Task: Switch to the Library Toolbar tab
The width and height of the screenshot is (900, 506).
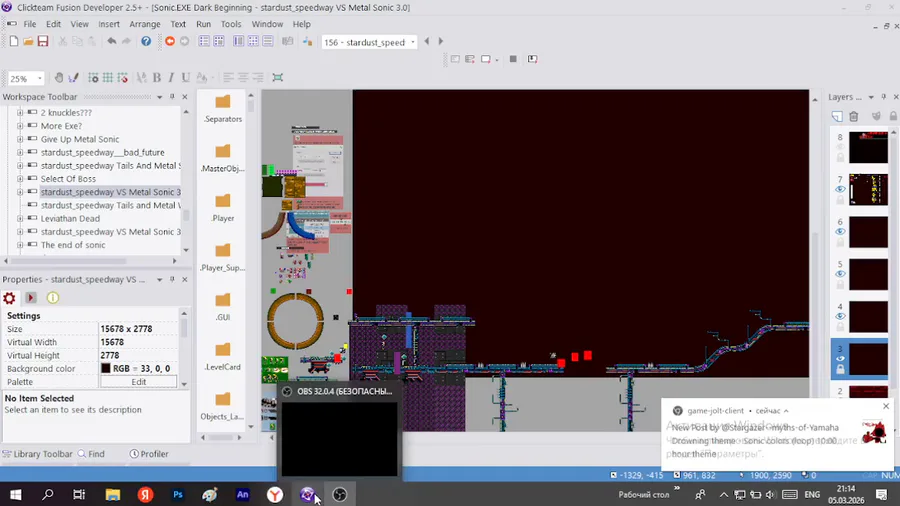Action: (37, 454)
